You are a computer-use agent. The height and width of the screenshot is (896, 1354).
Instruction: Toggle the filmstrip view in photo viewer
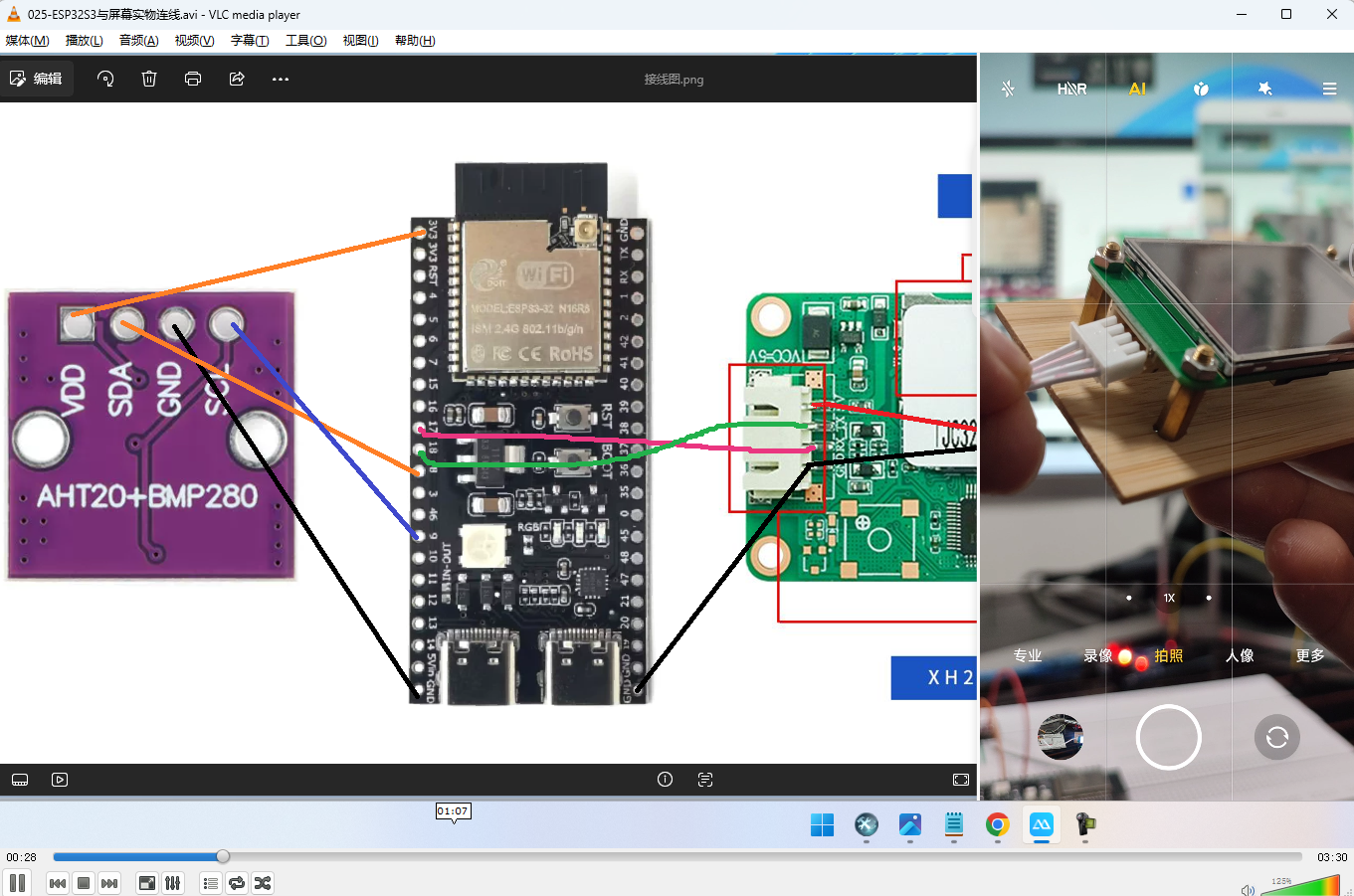pos(20,780)
